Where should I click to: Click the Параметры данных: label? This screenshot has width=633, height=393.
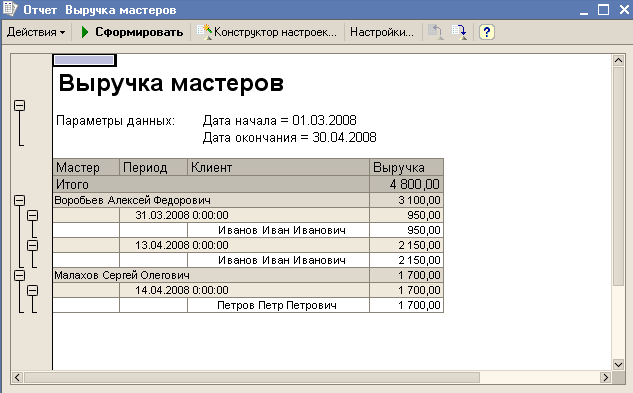click(x=115, y=120)
